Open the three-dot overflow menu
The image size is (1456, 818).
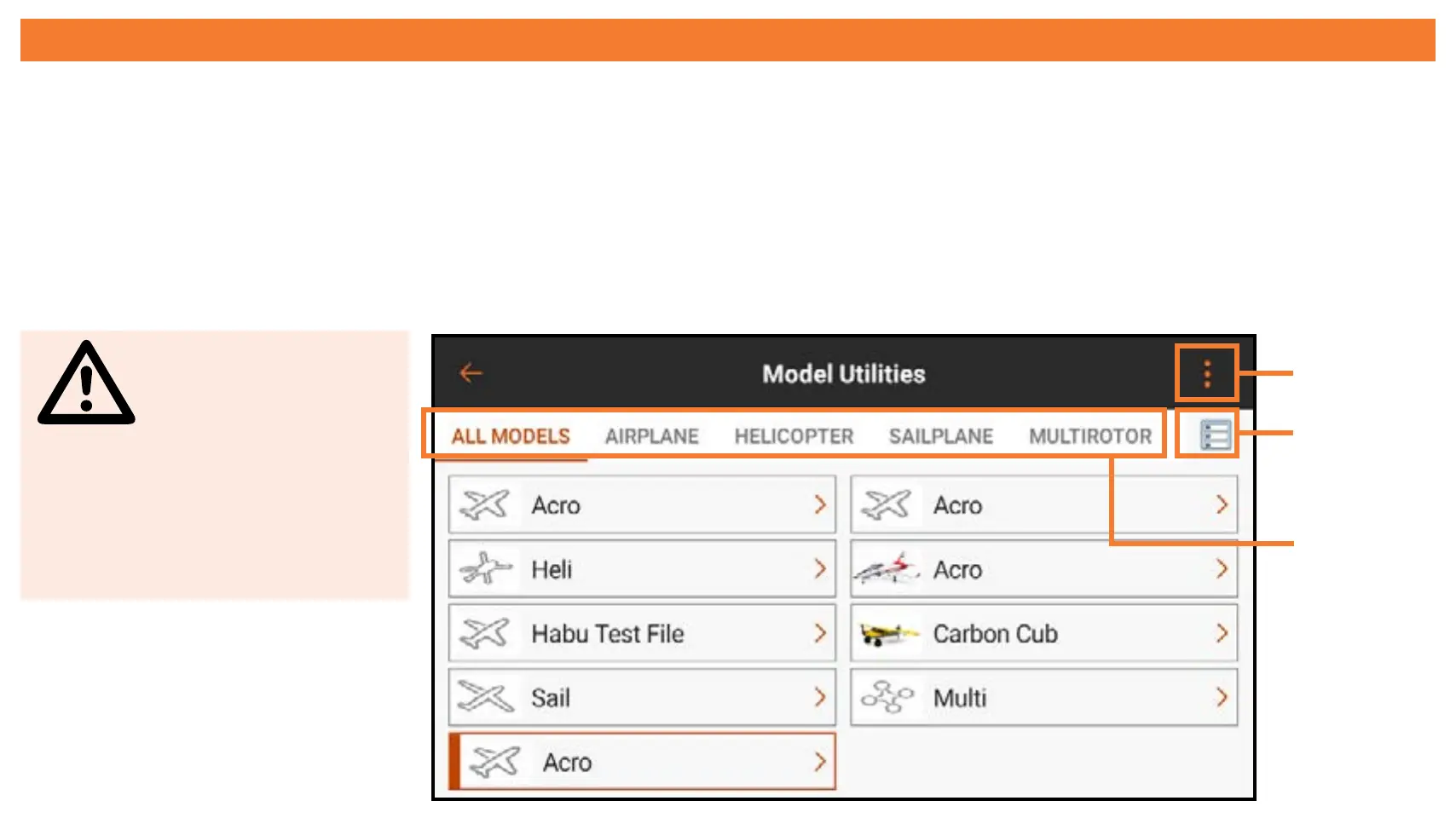[1206, 374]
